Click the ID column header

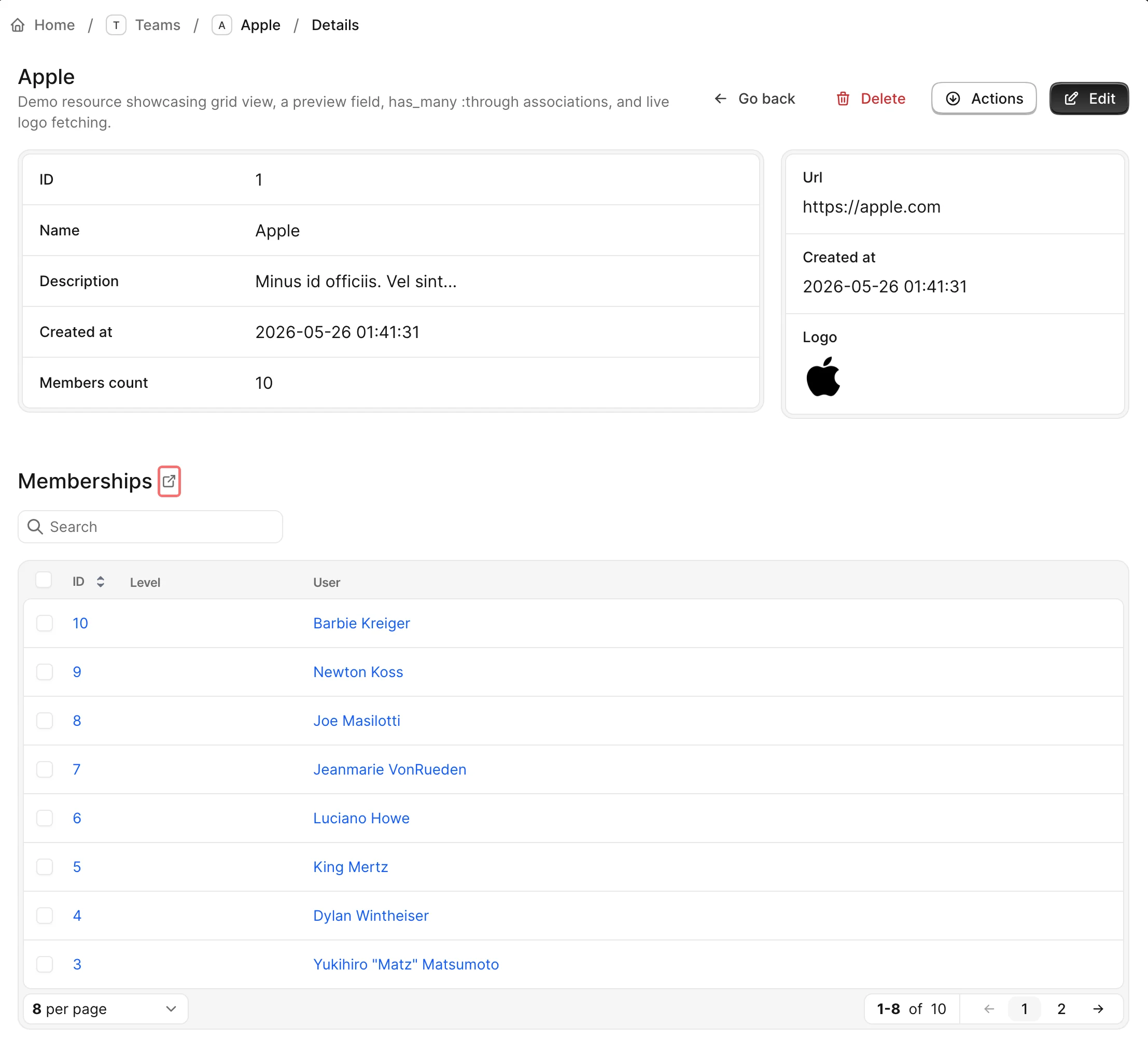point(79,582)
